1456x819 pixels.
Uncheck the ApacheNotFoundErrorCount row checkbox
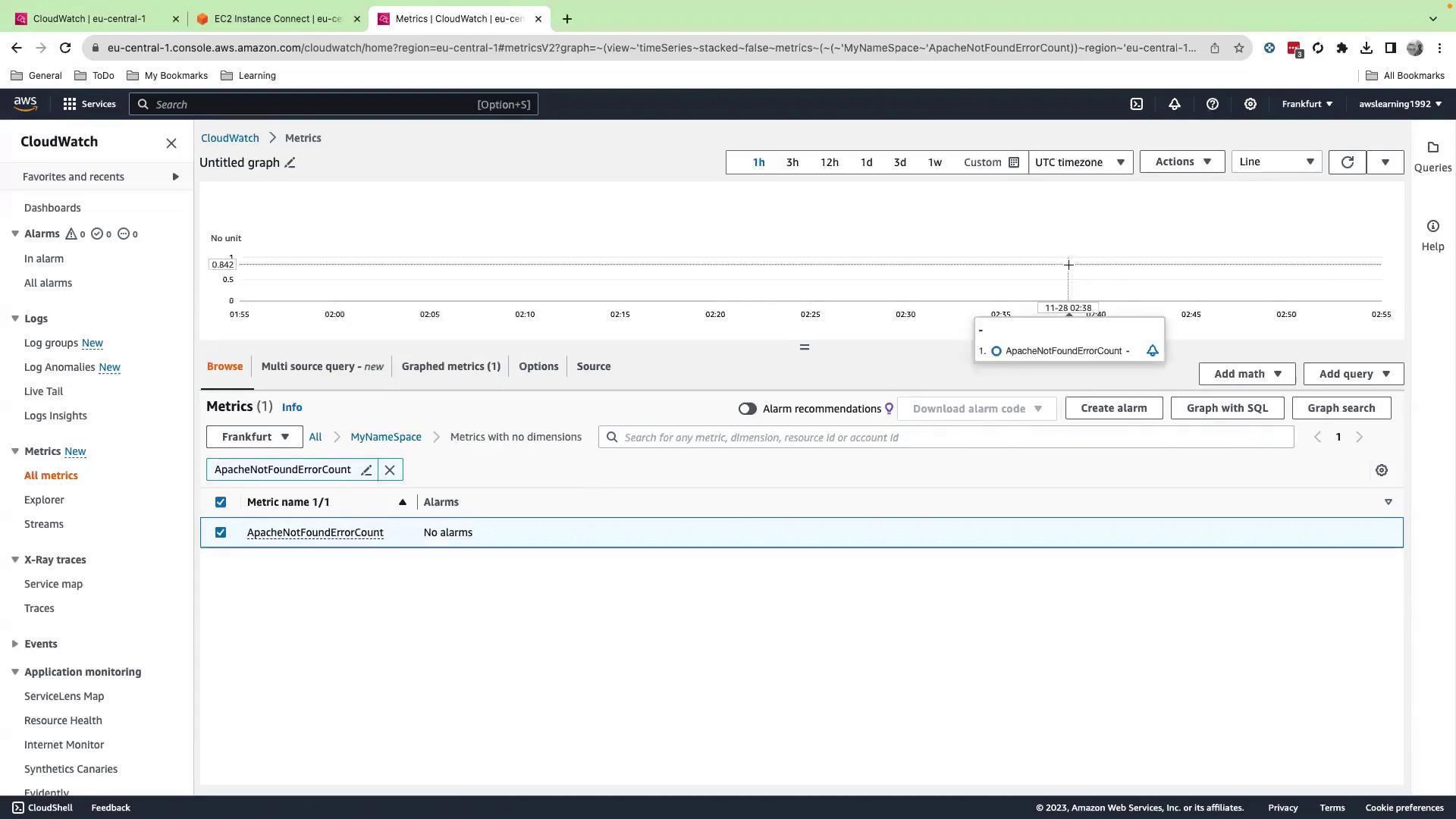click(x=221, y=532)
